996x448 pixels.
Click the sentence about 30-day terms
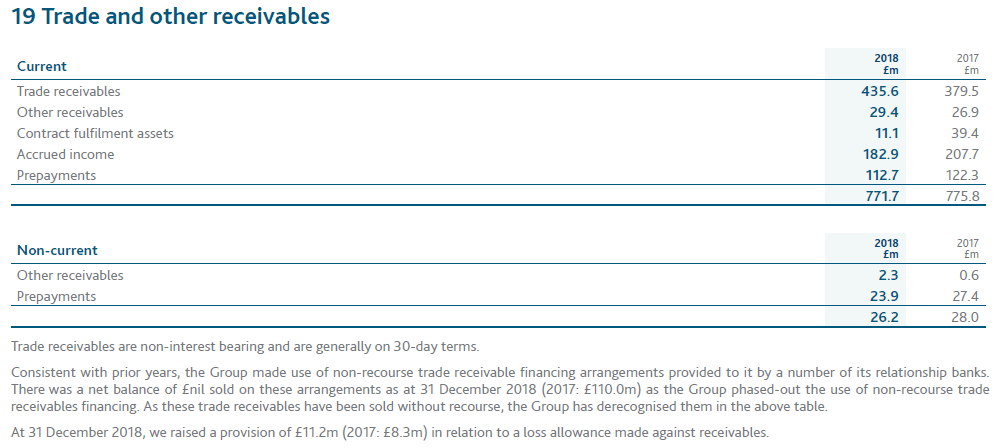click(x=248, y=347)
